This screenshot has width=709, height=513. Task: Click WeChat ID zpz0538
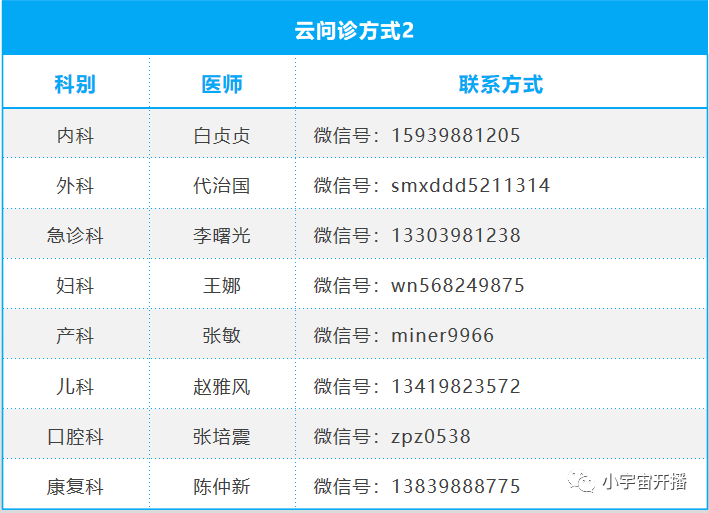pyautogui.click(x=431, y=437)
